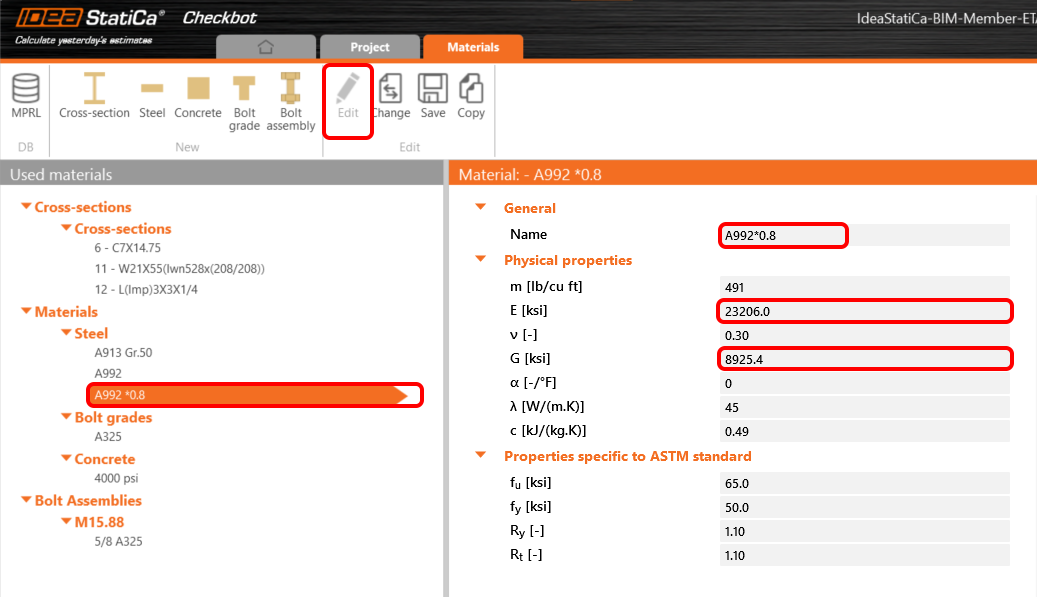
Task: Select steel material A992
Action: pos(108,374)
